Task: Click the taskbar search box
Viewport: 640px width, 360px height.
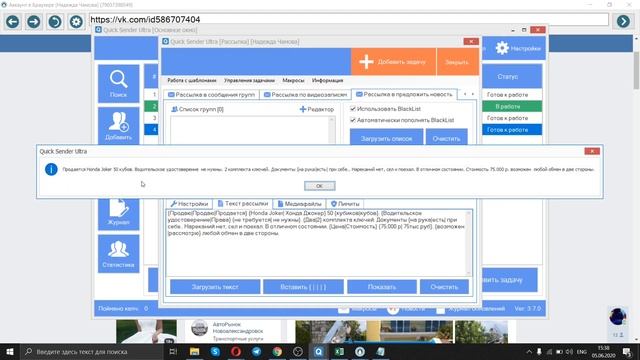Action: point(92,351)
